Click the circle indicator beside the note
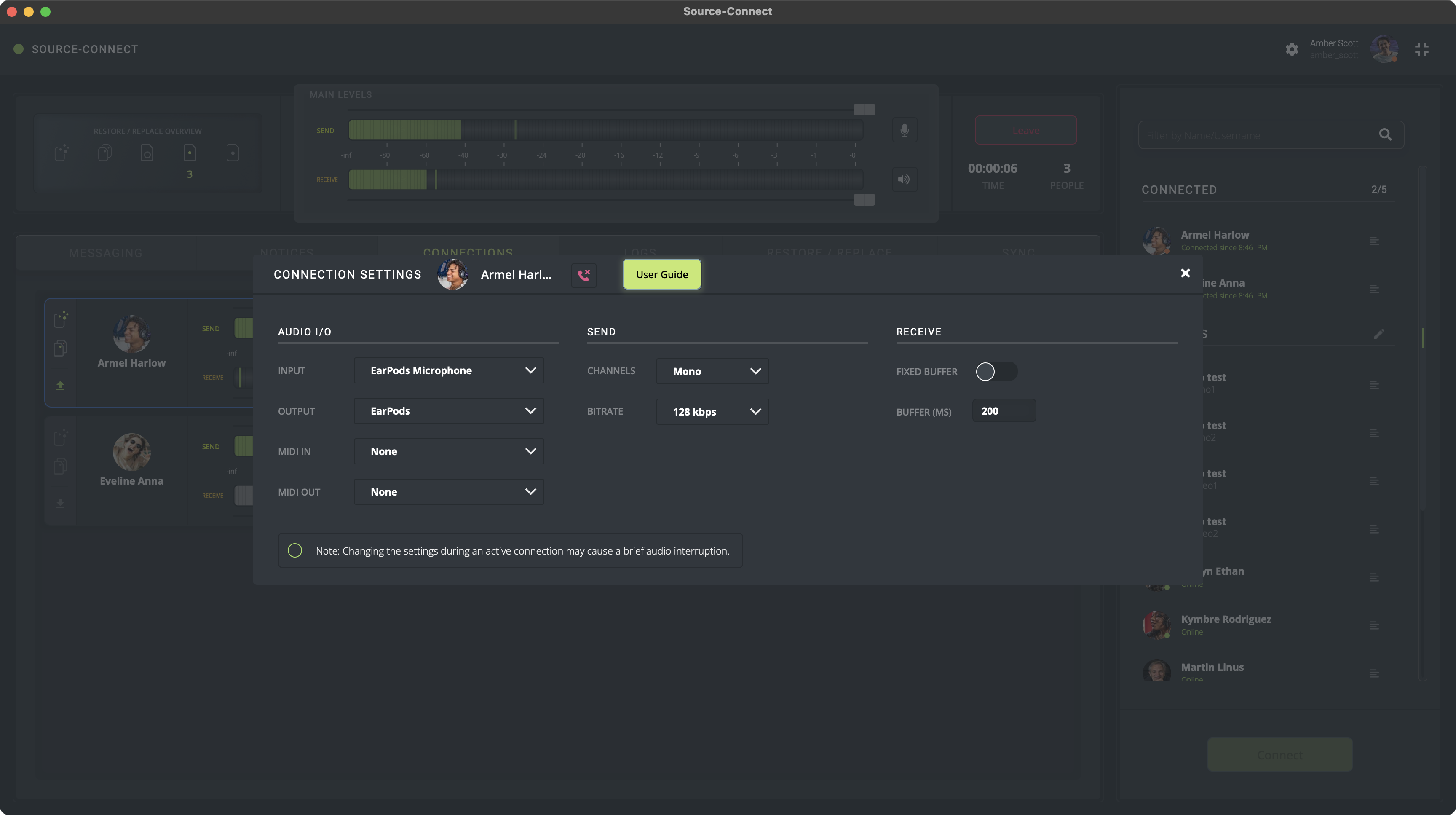1456x815 pixels. (x=294, y=550)
